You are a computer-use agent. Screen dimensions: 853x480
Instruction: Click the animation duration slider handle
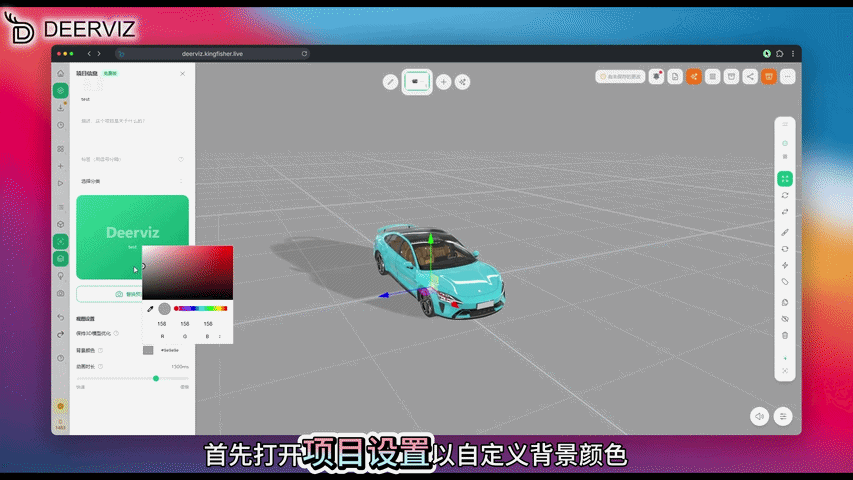pos(156,378)
